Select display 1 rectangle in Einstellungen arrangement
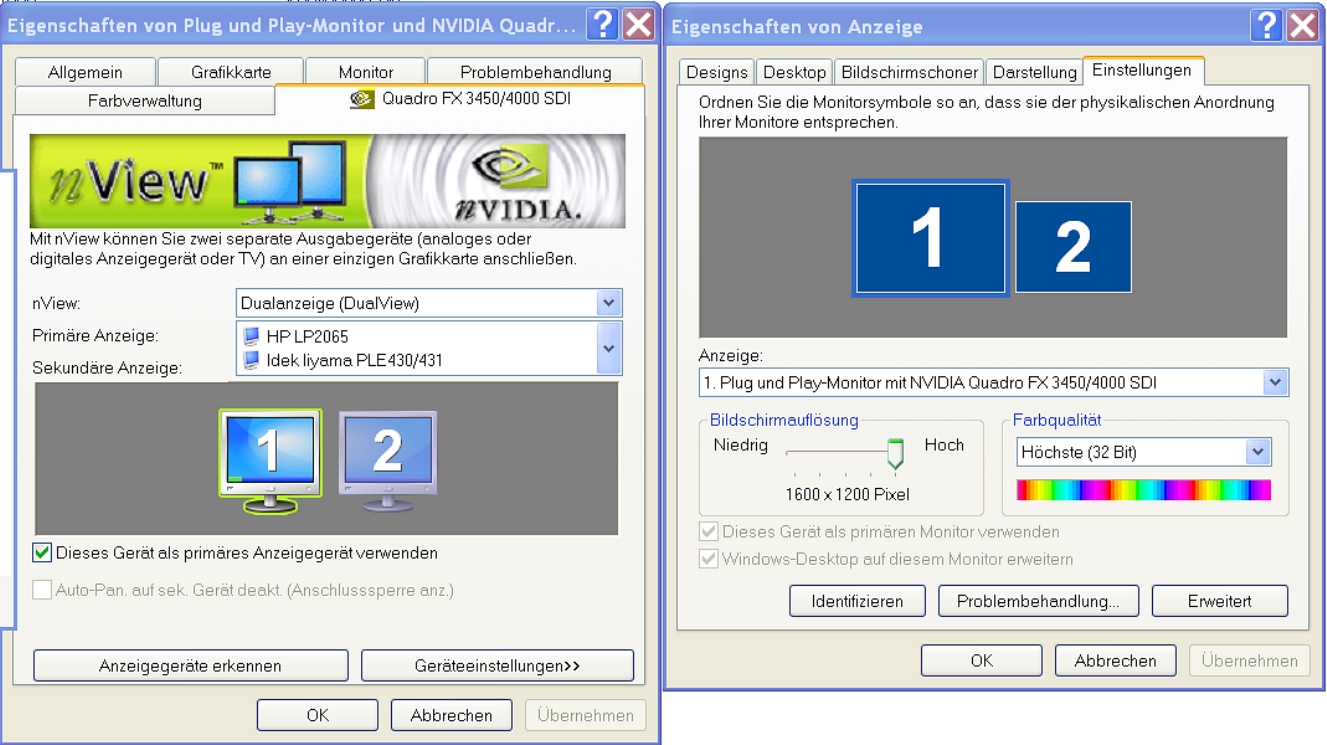This screenshot has width=1327, height=745. (x=930, y=238)
